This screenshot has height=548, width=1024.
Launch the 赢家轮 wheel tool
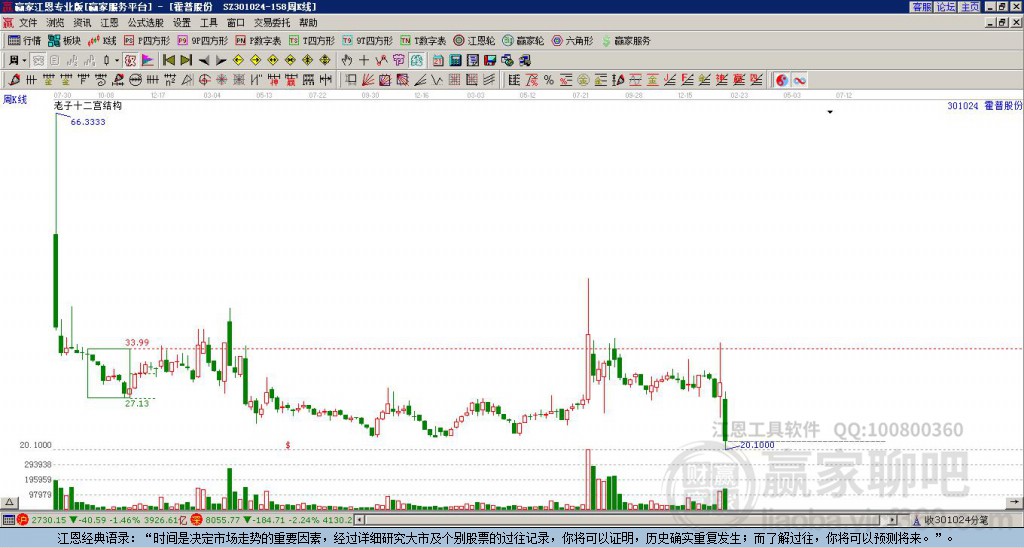tap(523, 40)
